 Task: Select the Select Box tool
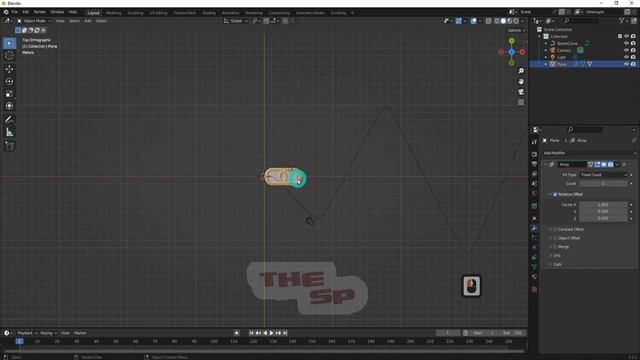click(x=9, y=43)
